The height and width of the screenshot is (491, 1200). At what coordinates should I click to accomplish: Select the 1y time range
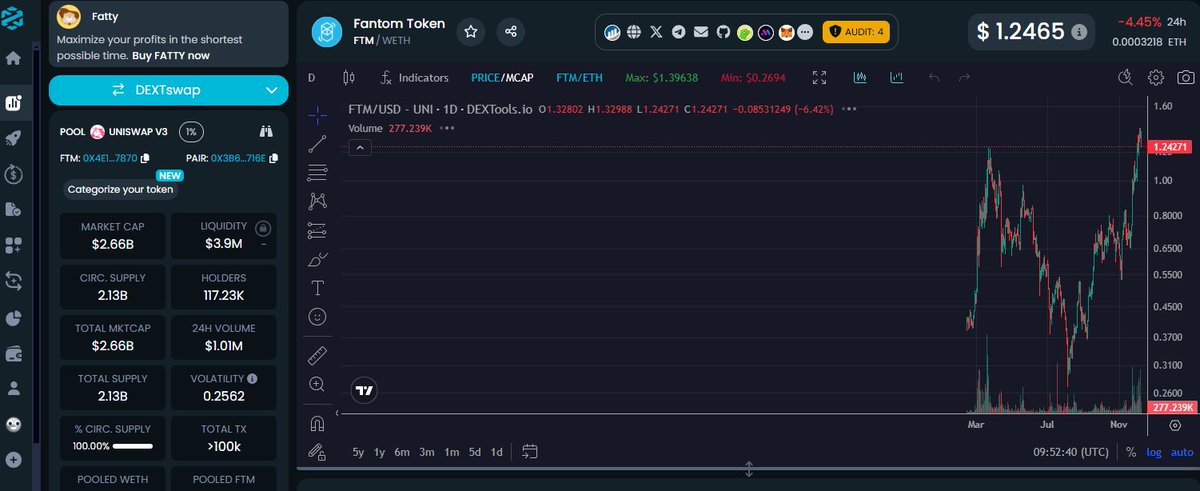pyautogui.click(x=379, y=452)
